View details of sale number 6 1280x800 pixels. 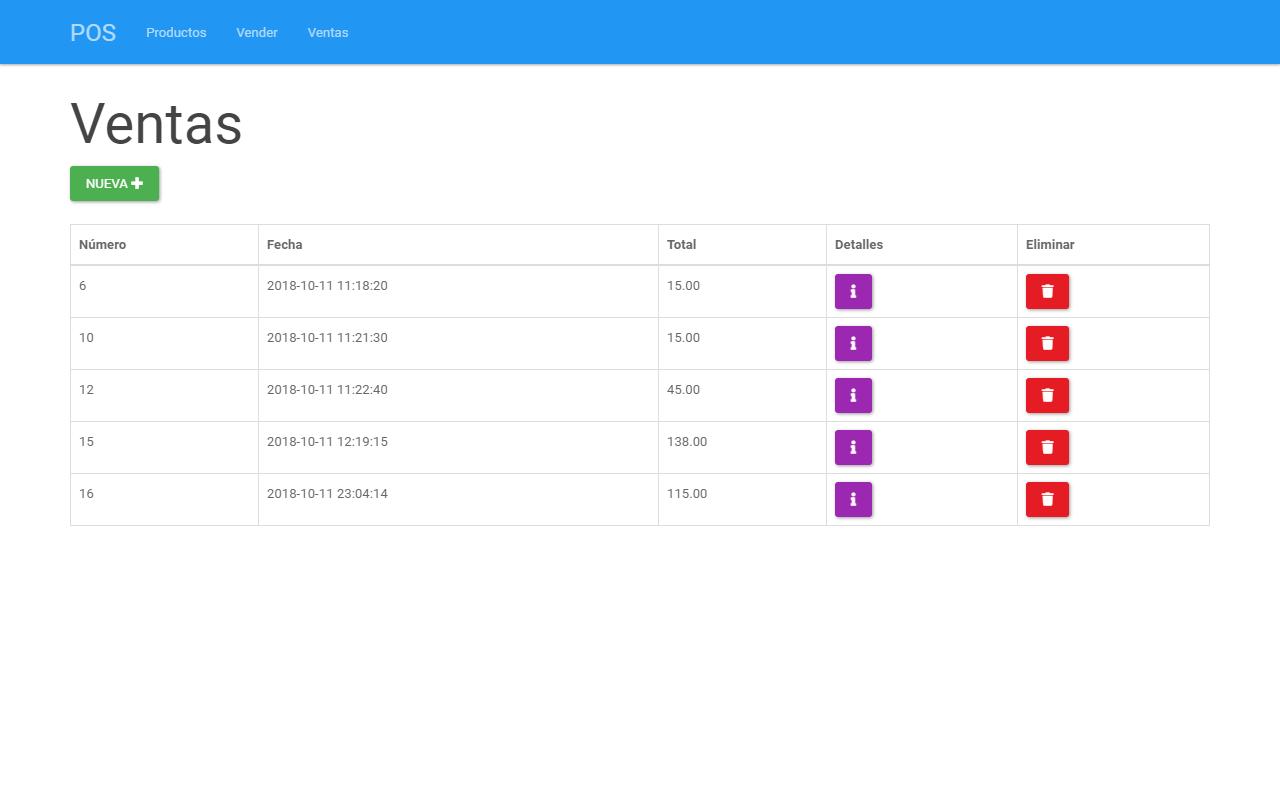[853, 291]
